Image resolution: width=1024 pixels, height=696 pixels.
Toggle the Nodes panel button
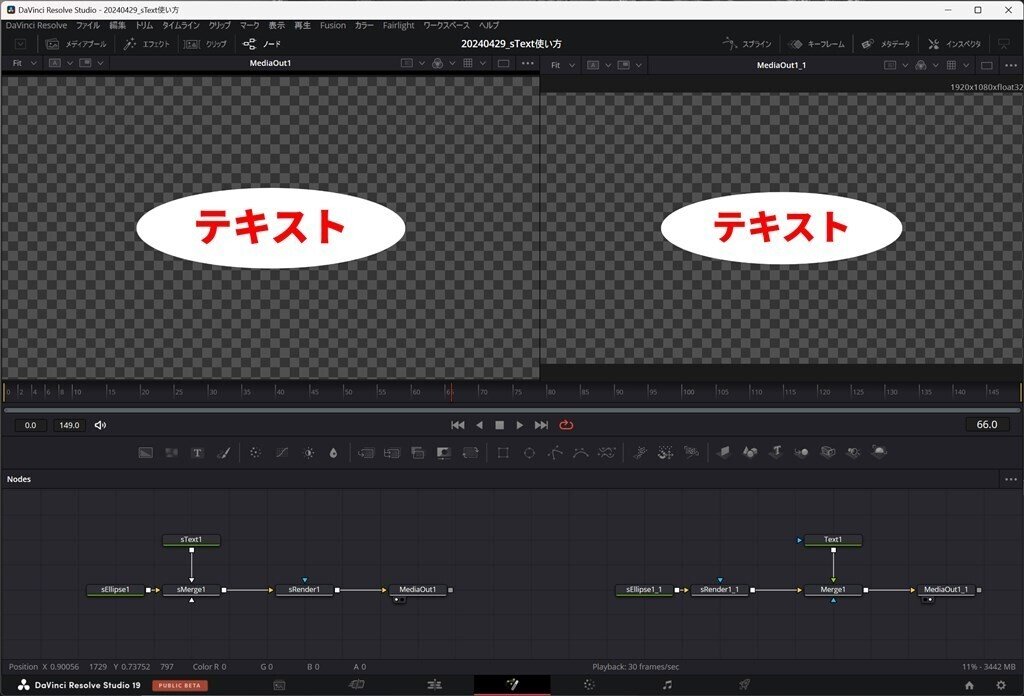coord(262,44)
